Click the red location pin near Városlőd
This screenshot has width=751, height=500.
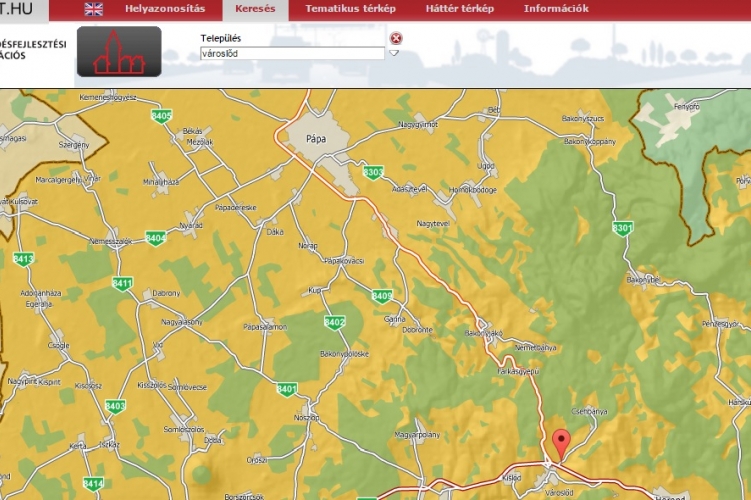click(x=561, y=442)
